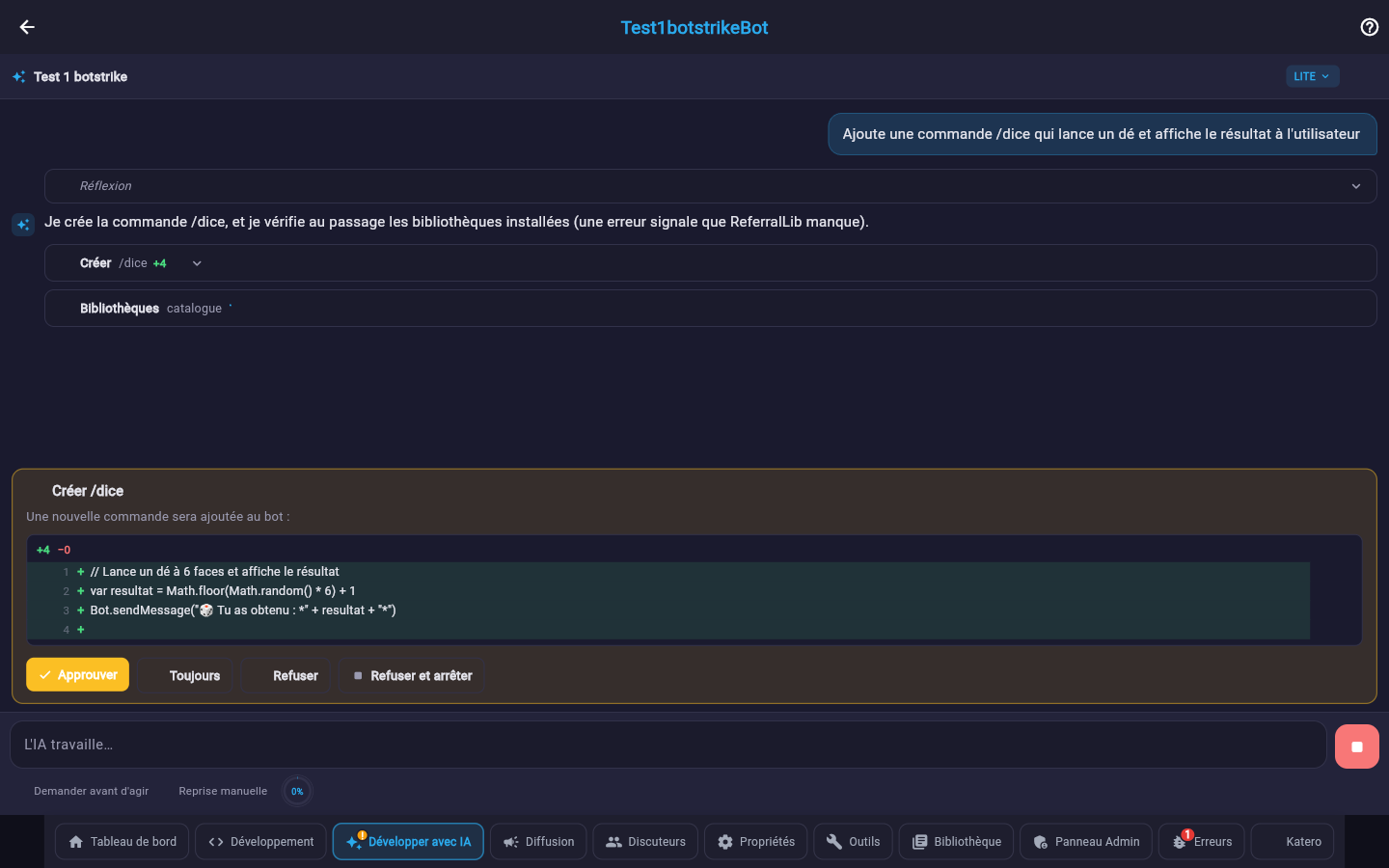
Task: Click Refuser et arrêter button
Action: [412, 676]
